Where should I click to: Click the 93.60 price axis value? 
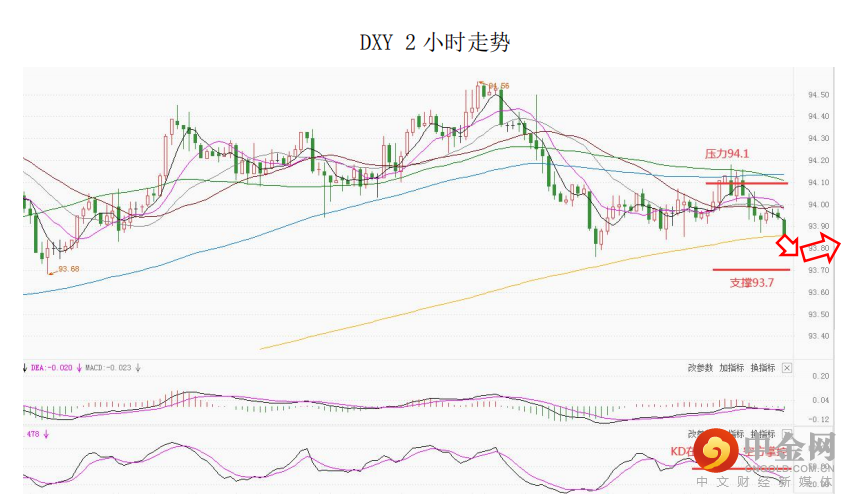(x=818, y=292)
